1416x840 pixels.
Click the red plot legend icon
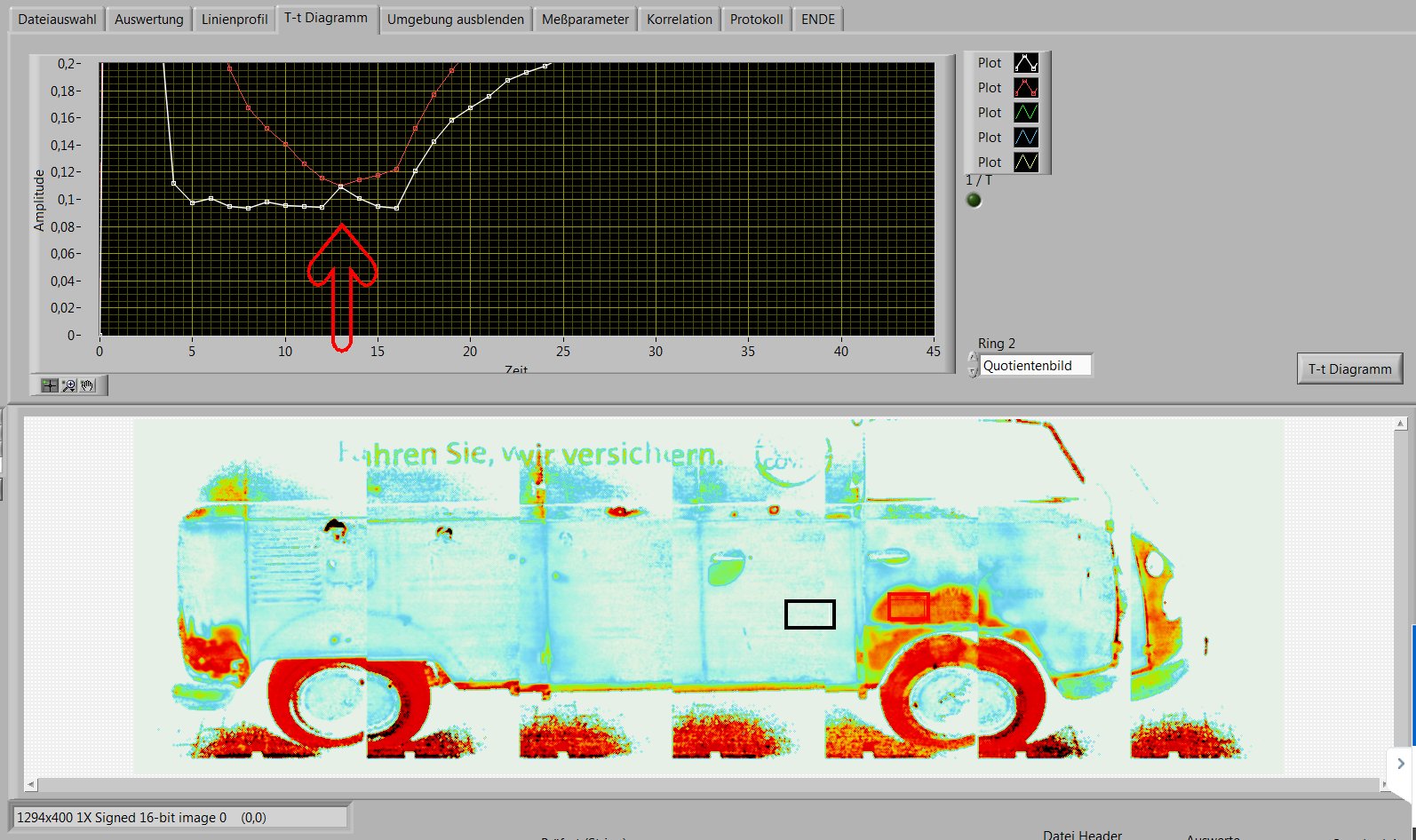(x=1026, y=88)
